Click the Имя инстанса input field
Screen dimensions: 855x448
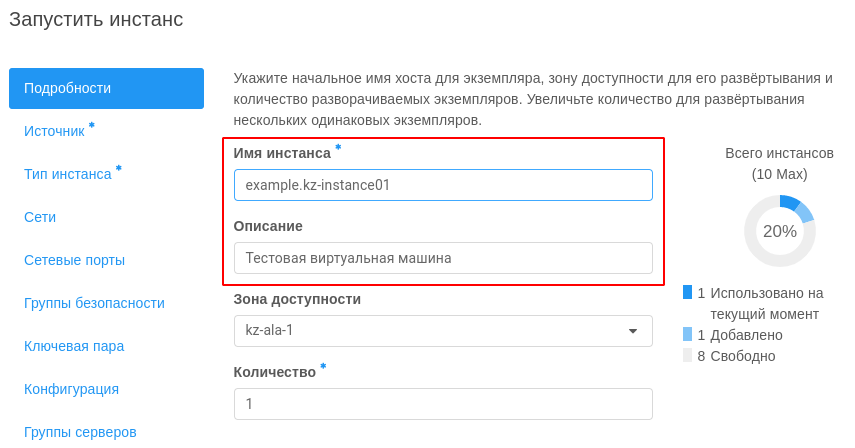click(443, 185)
